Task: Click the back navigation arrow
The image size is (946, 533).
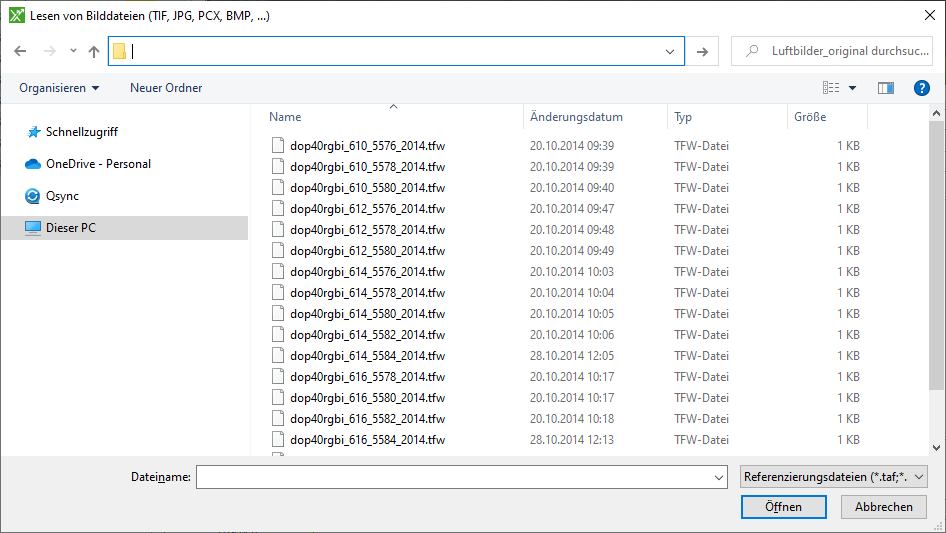Action: coord(20,51)
